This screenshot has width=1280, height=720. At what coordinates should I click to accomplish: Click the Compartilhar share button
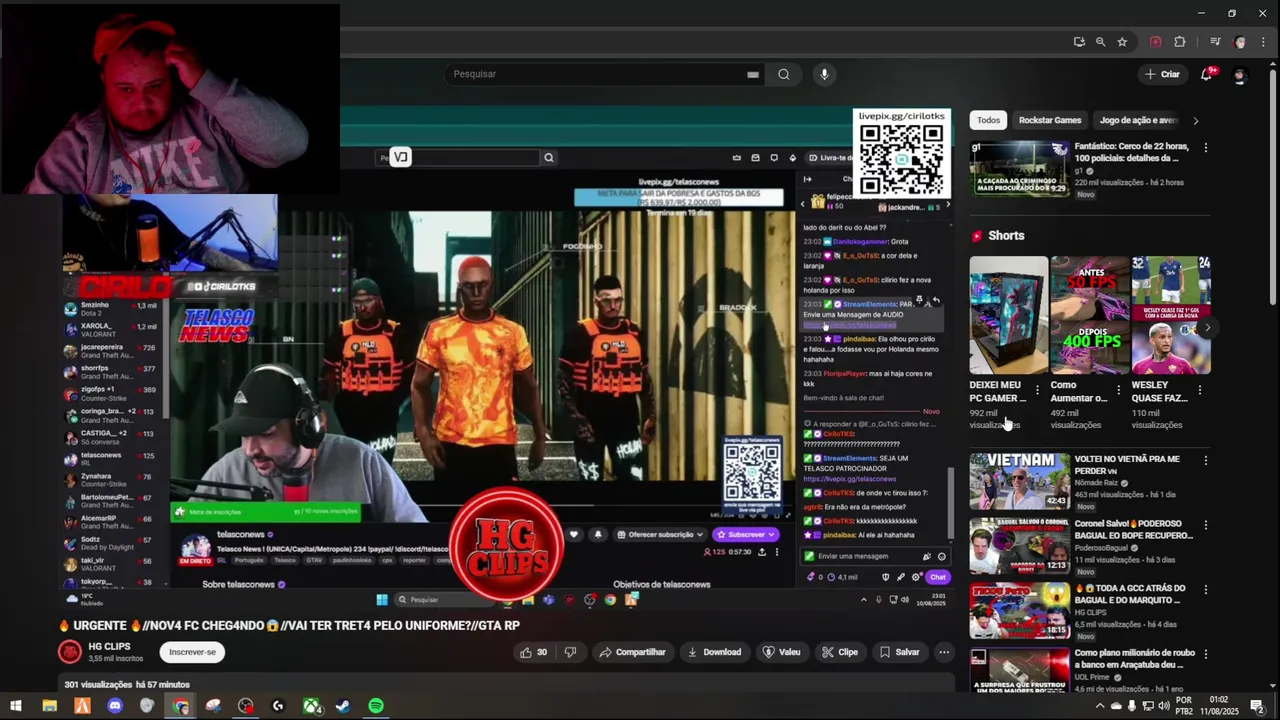click(x=632, y=652)
